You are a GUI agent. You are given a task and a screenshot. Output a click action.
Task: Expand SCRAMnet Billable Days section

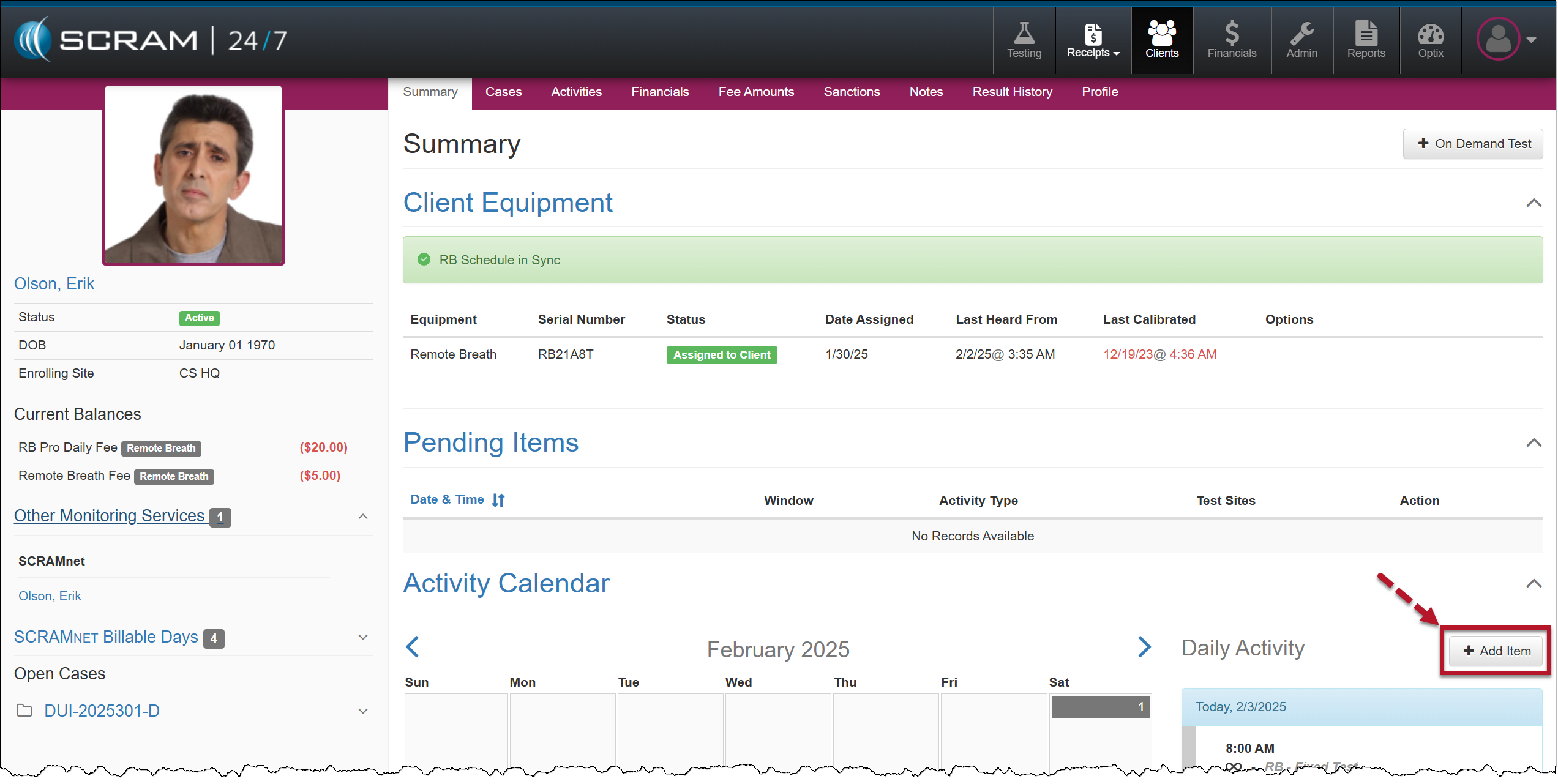coord(362,638)
